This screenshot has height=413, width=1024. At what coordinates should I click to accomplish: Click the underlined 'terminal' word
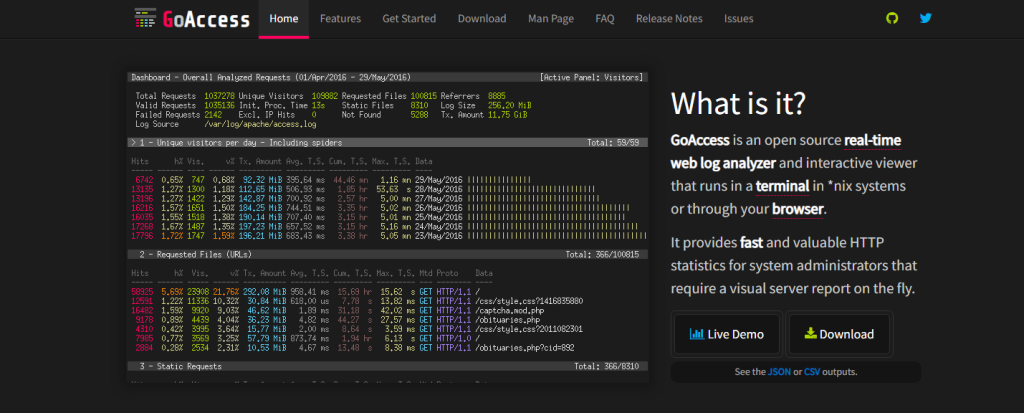pos(782,186)
